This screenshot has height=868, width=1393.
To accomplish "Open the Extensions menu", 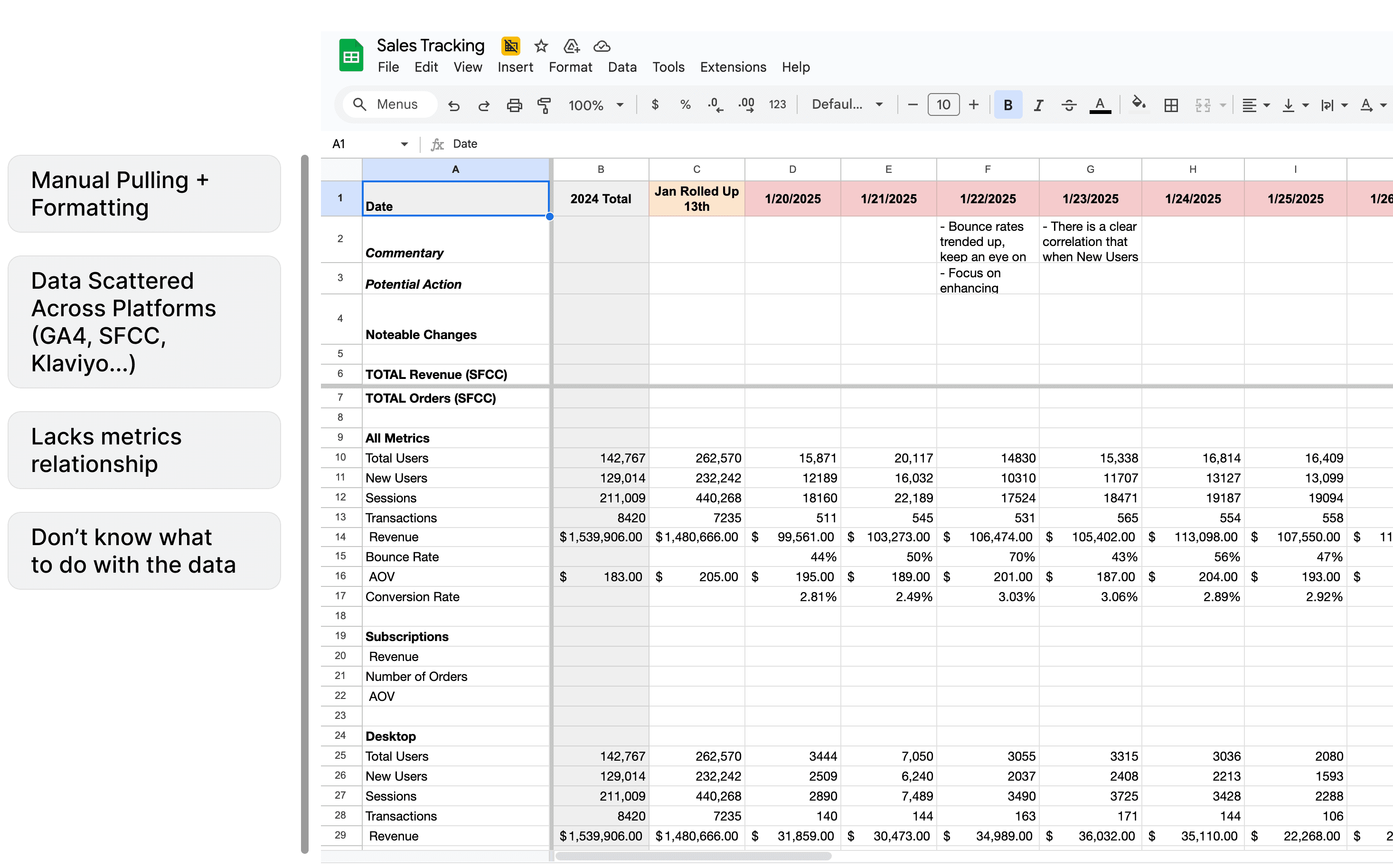I will (733, 67).
